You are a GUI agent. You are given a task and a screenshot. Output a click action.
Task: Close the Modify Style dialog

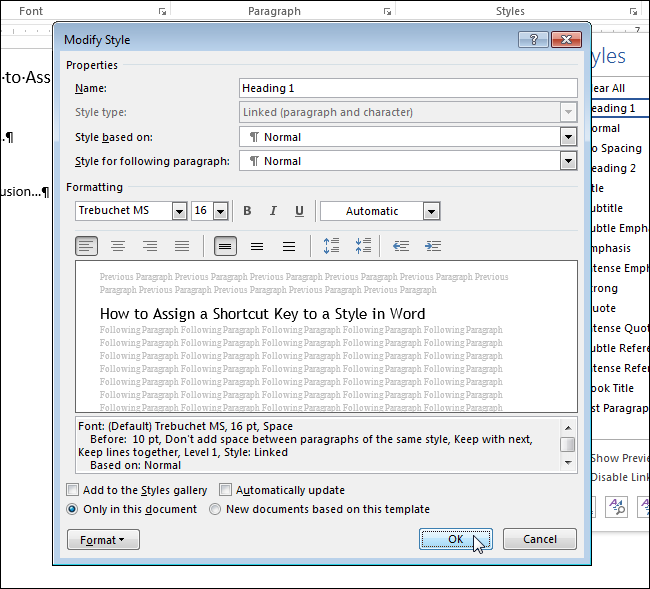click(x=566, y=40)
